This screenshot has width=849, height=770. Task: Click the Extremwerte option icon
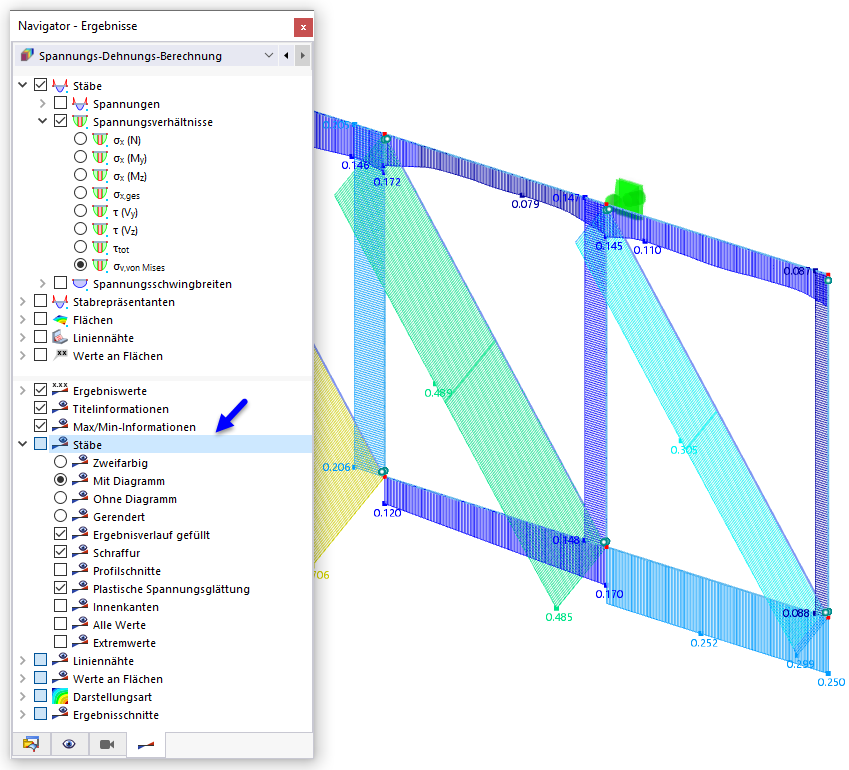tap(80, 642)
